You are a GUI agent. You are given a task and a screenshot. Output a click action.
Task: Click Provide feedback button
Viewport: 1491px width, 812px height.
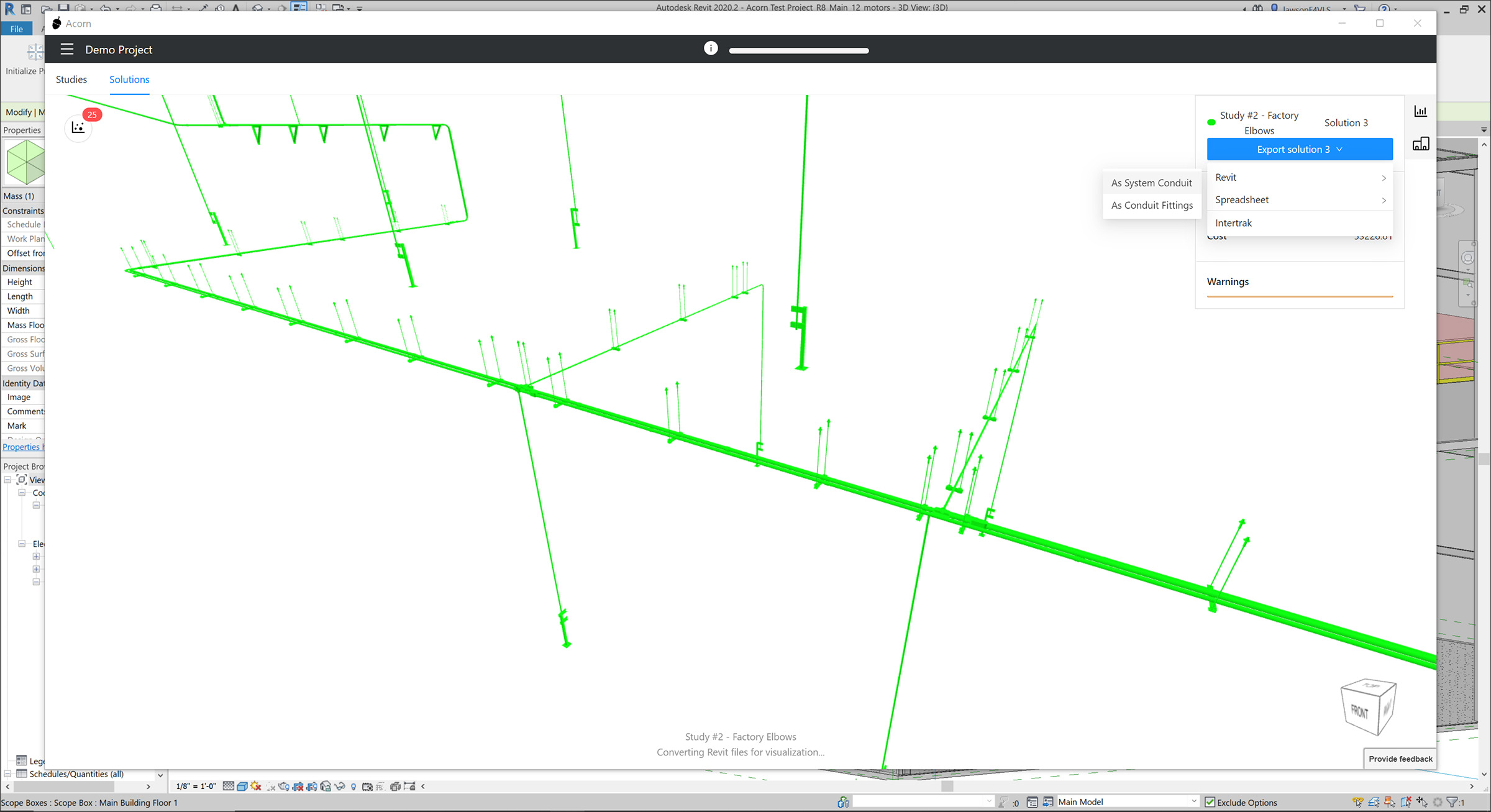(1400, 759)
